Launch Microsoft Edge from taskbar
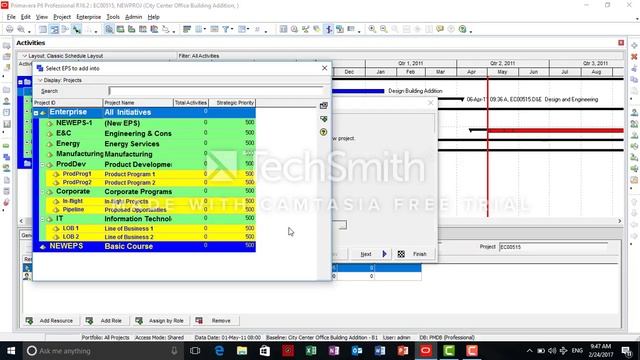Viewport: 640px width, 360px height. click(219, 351)
